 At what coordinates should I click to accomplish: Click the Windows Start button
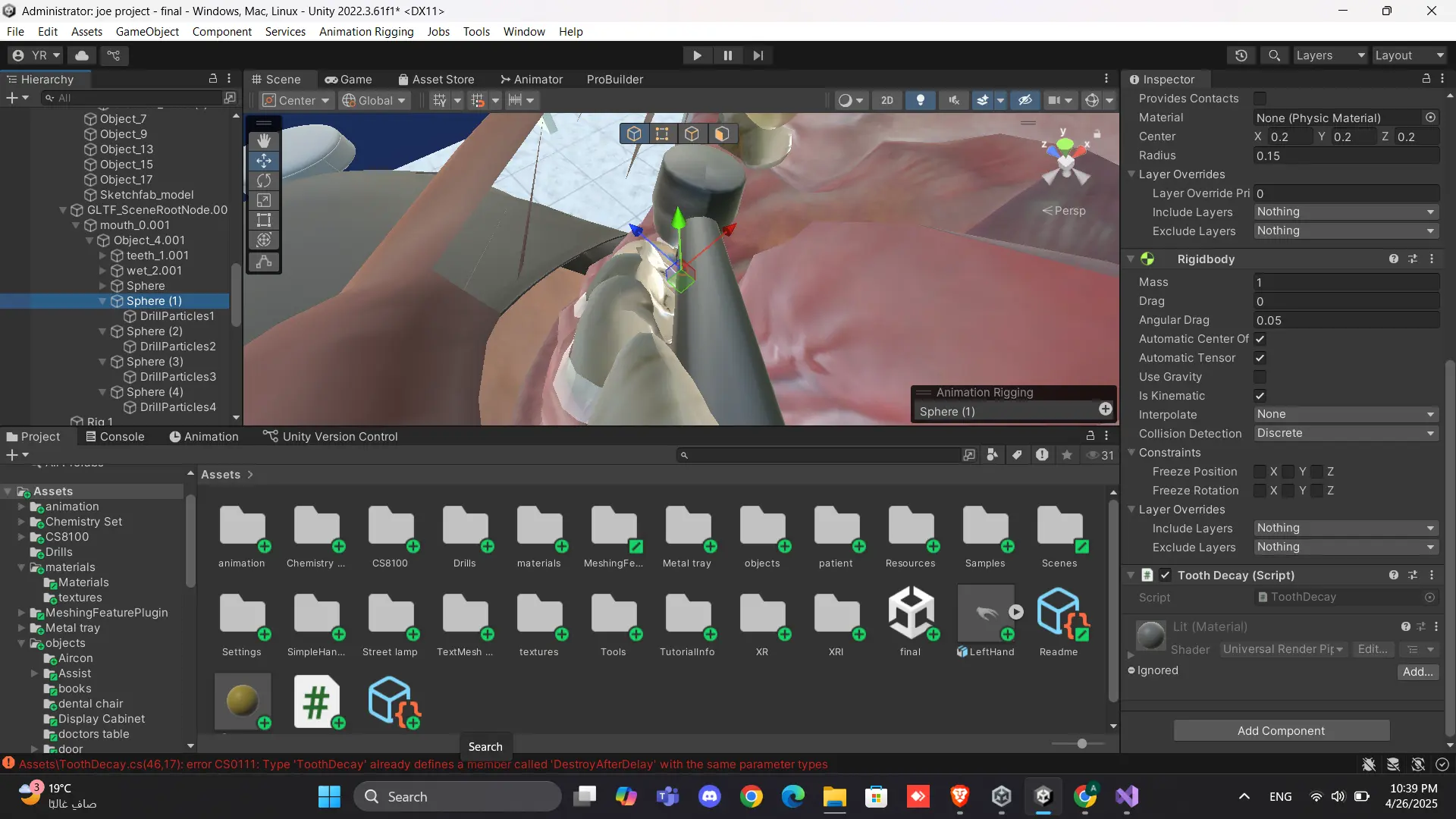(x=329, y=797)
